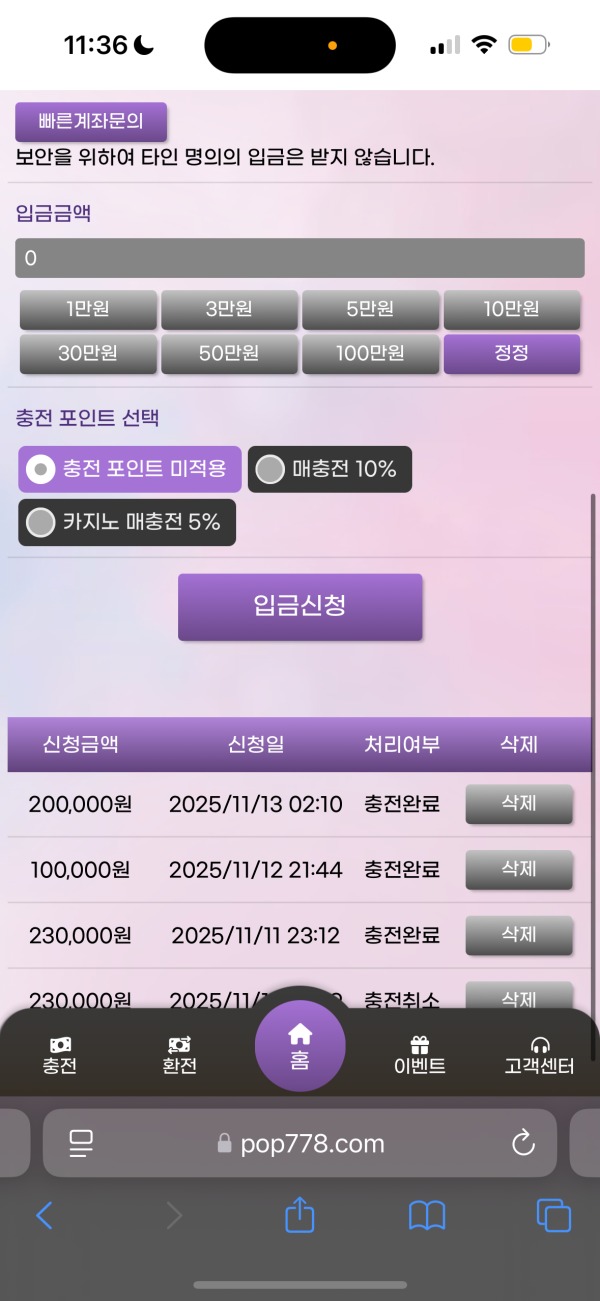The width and height of the screenshot is (600, 1301).
Task: Tap the page reload icon in the address bar
Action: (523, 1144)
